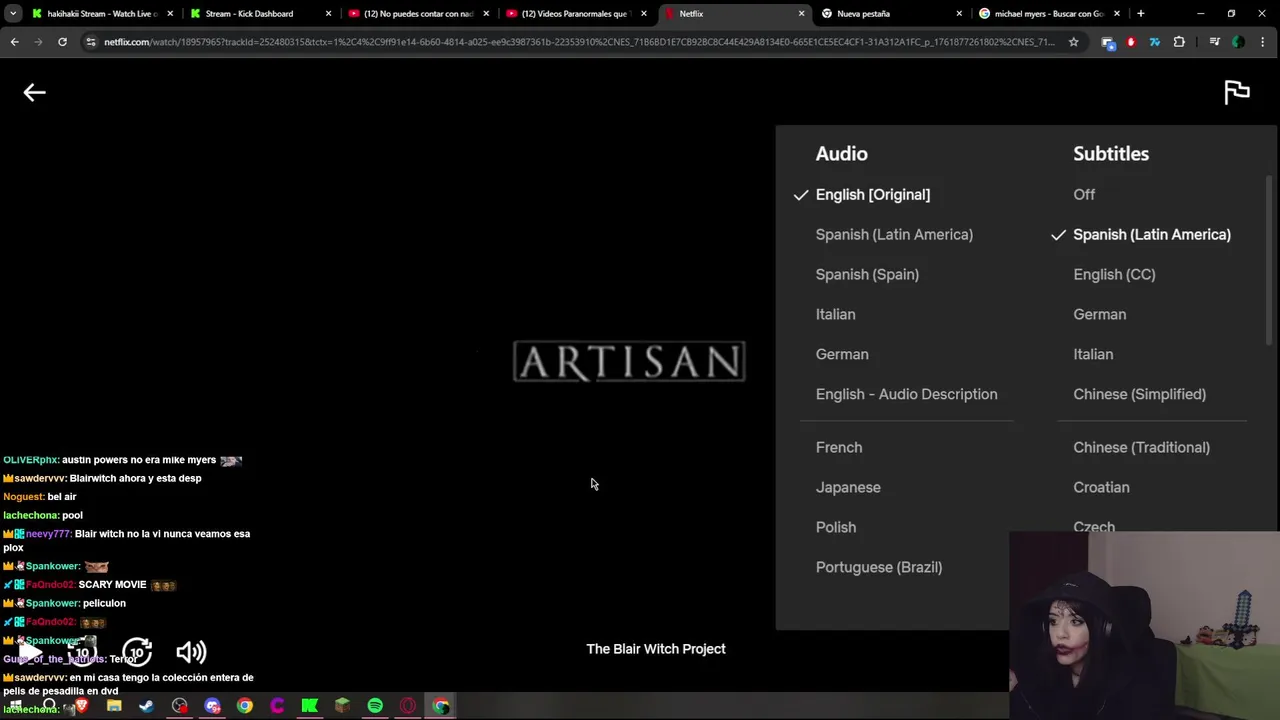Choose French audio
This screenshot has width=1280, height=720.
pos(839,448)
